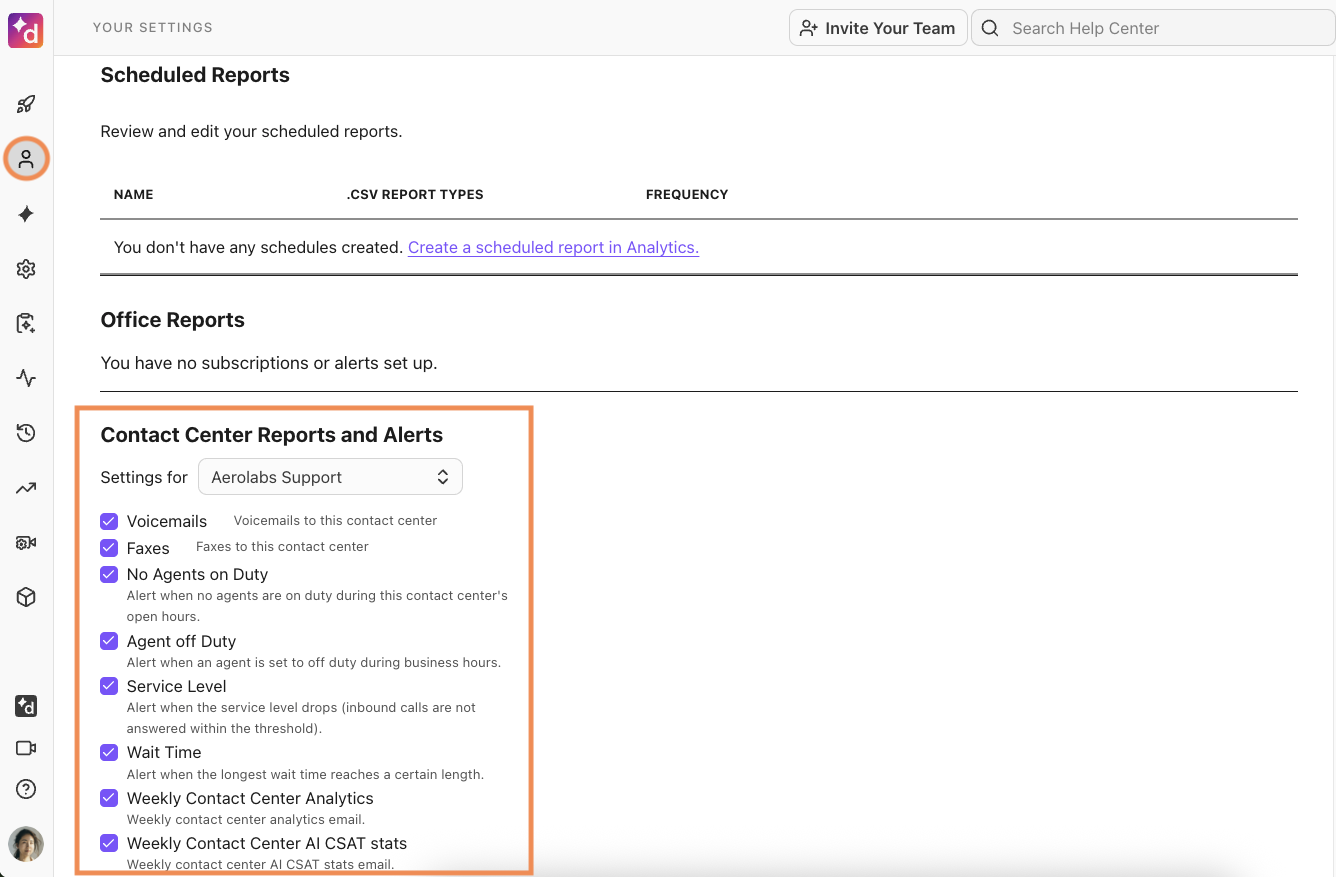The image size is (1336, 877).
Task: Open call history via the clock icon
Action: (25, 432)
